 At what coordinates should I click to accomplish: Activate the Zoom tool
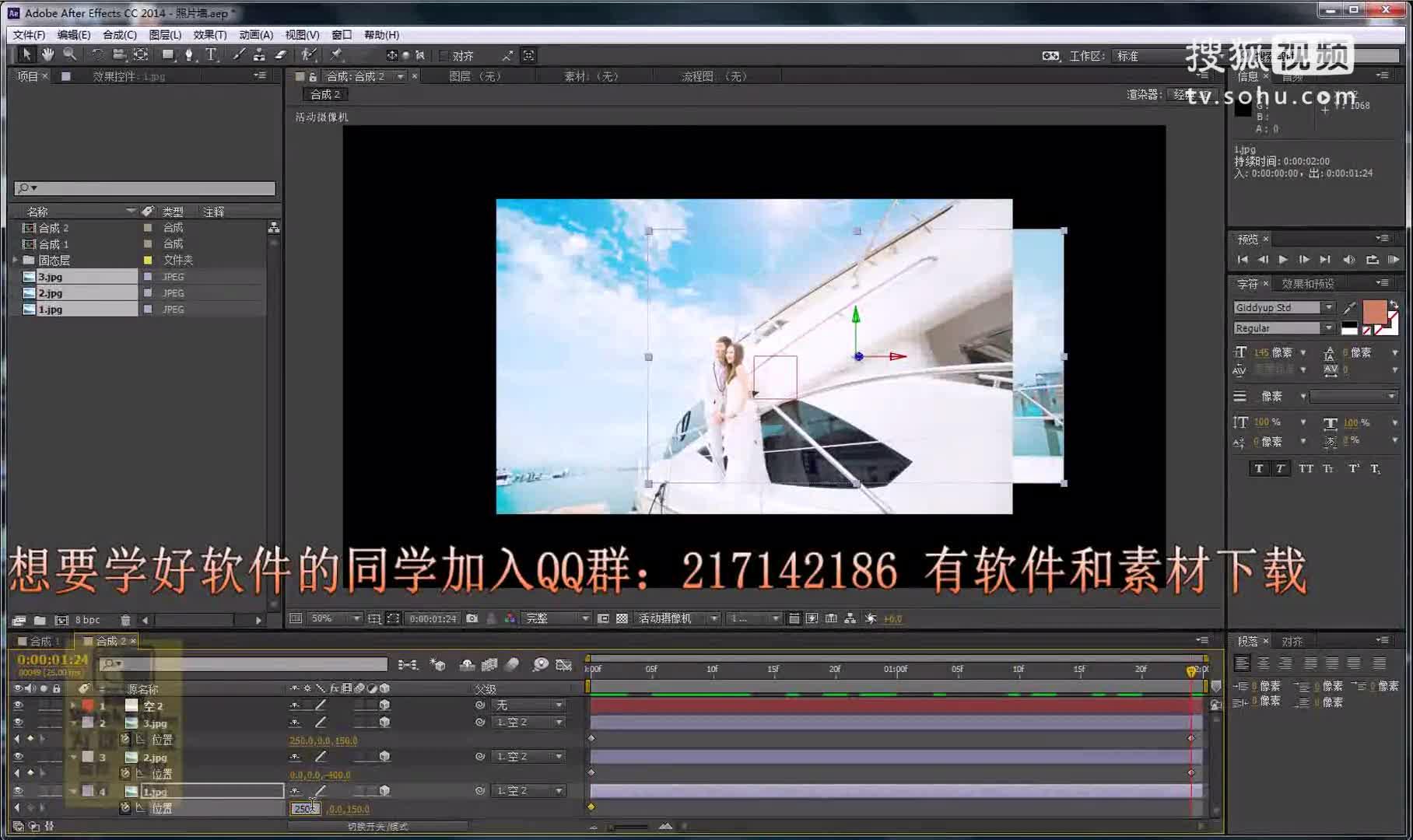pos(70,54)
